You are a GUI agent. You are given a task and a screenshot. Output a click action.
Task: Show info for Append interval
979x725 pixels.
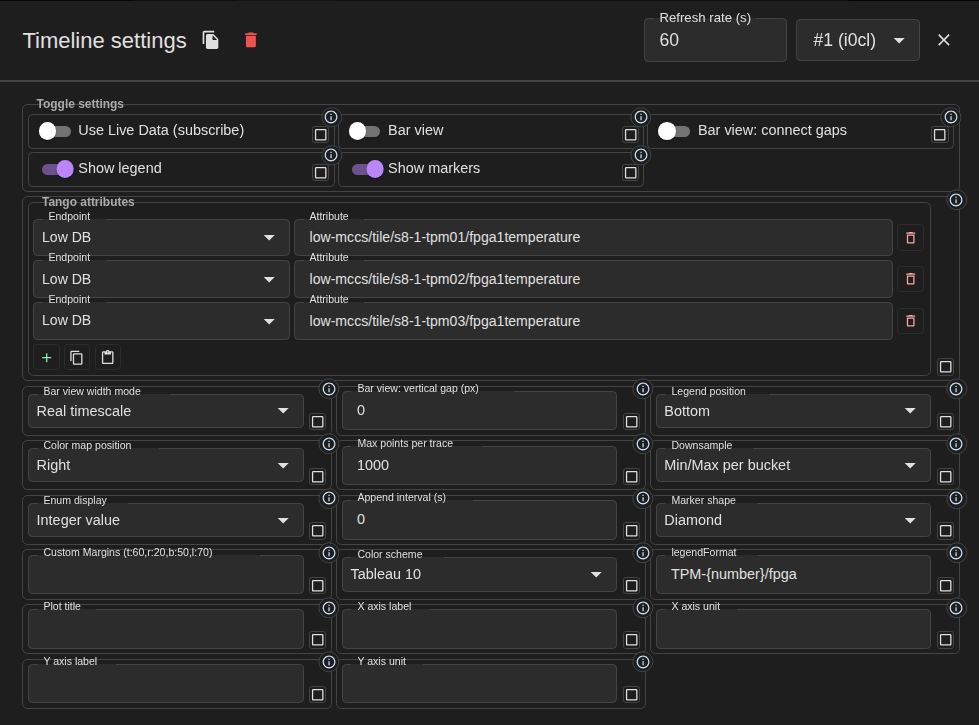coord(642,498)
